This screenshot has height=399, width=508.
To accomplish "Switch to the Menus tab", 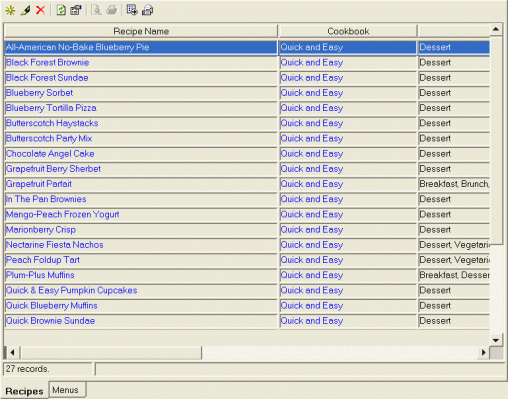I will point(67,390).
